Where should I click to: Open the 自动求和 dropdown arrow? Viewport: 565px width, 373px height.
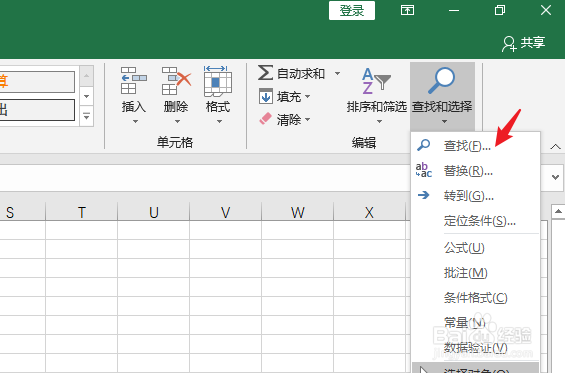tap(337, 74)
